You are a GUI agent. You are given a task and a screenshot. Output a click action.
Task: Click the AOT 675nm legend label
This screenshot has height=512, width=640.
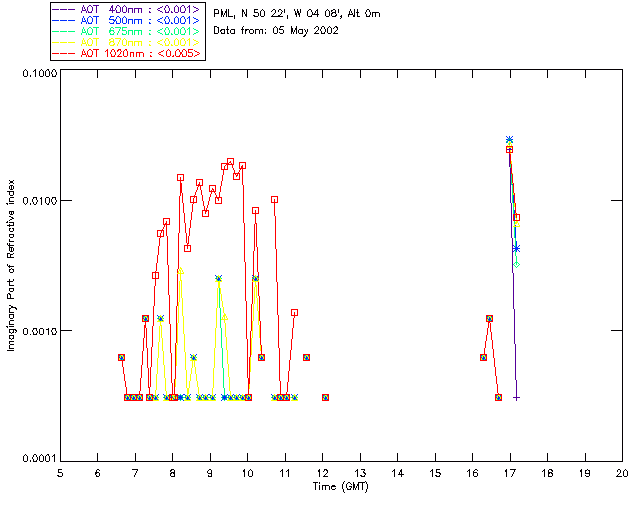(140, 31)
